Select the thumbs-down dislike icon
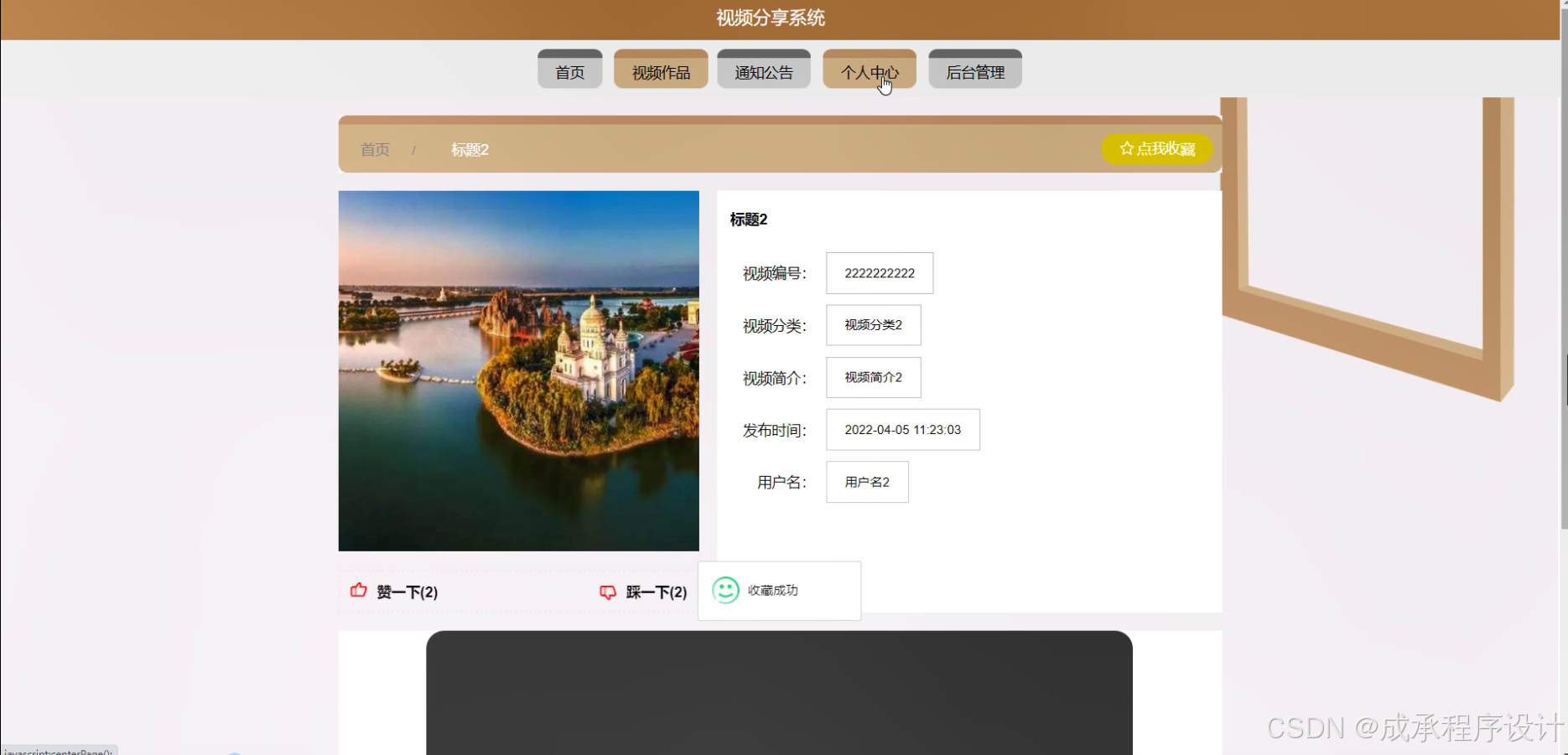Viewport: 1568px width, 755px height. click(609, 591)
